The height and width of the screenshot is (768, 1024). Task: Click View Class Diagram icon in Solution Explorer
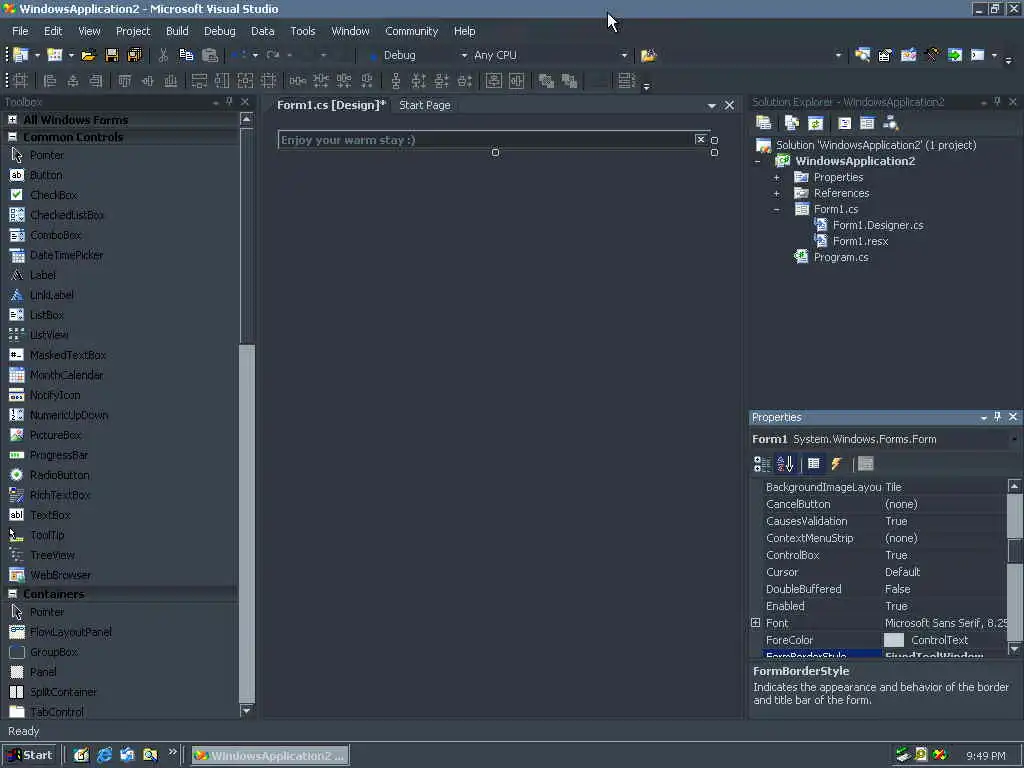coord(891,123)
